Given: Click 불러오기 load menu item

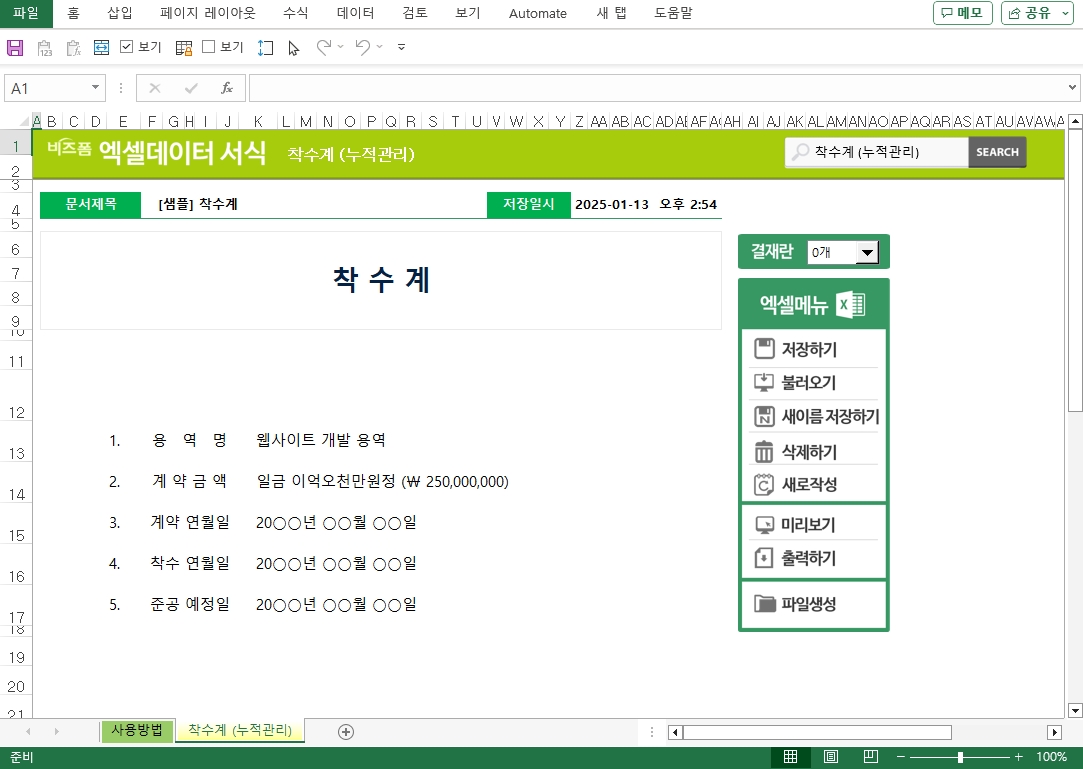Looking at the screenshot, I should (x=813, y=382).
